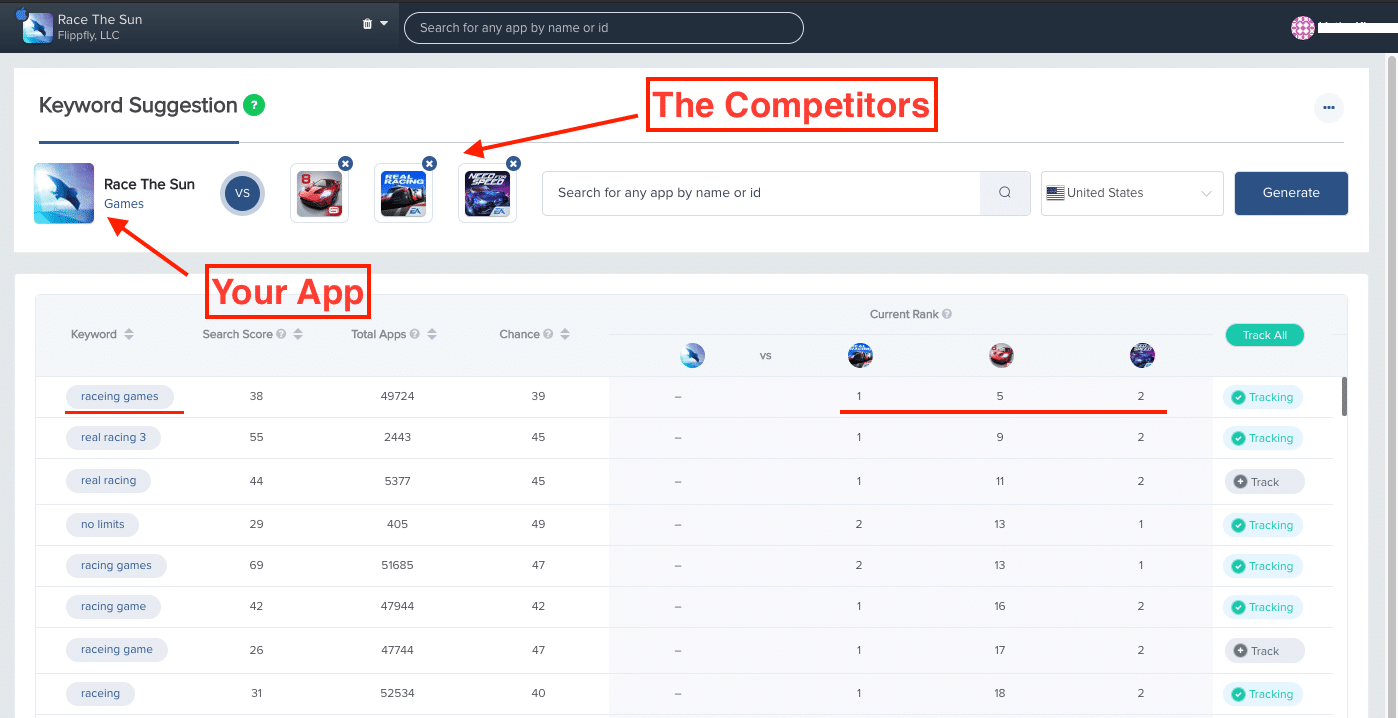Toggle tracking for "racing game"

coord(1263,607)
